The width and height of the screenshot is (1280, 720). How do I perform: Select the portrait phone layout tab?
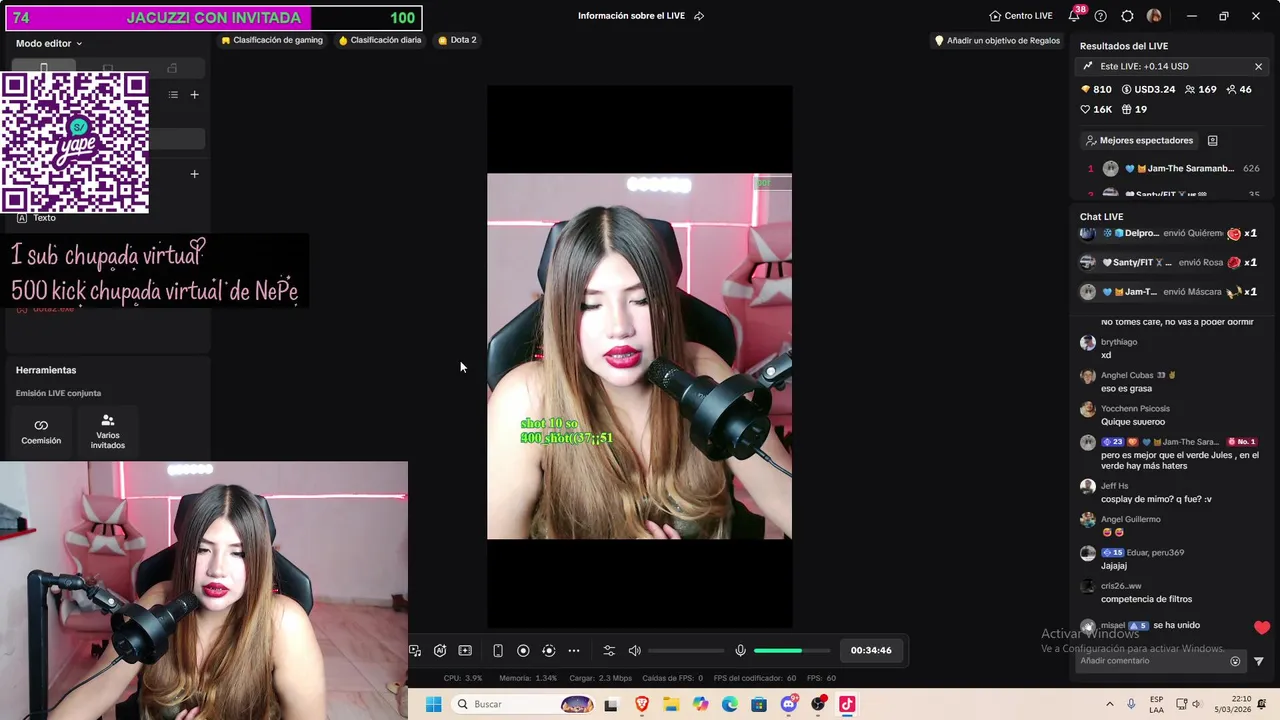click(43, 68)
